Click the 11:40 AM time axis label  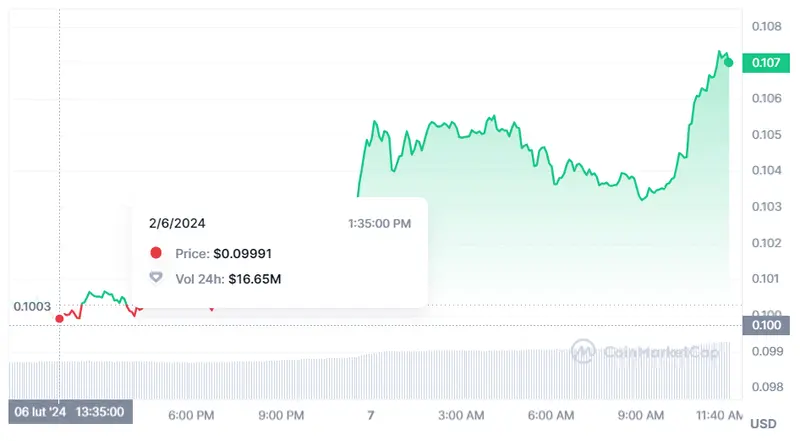719,415
